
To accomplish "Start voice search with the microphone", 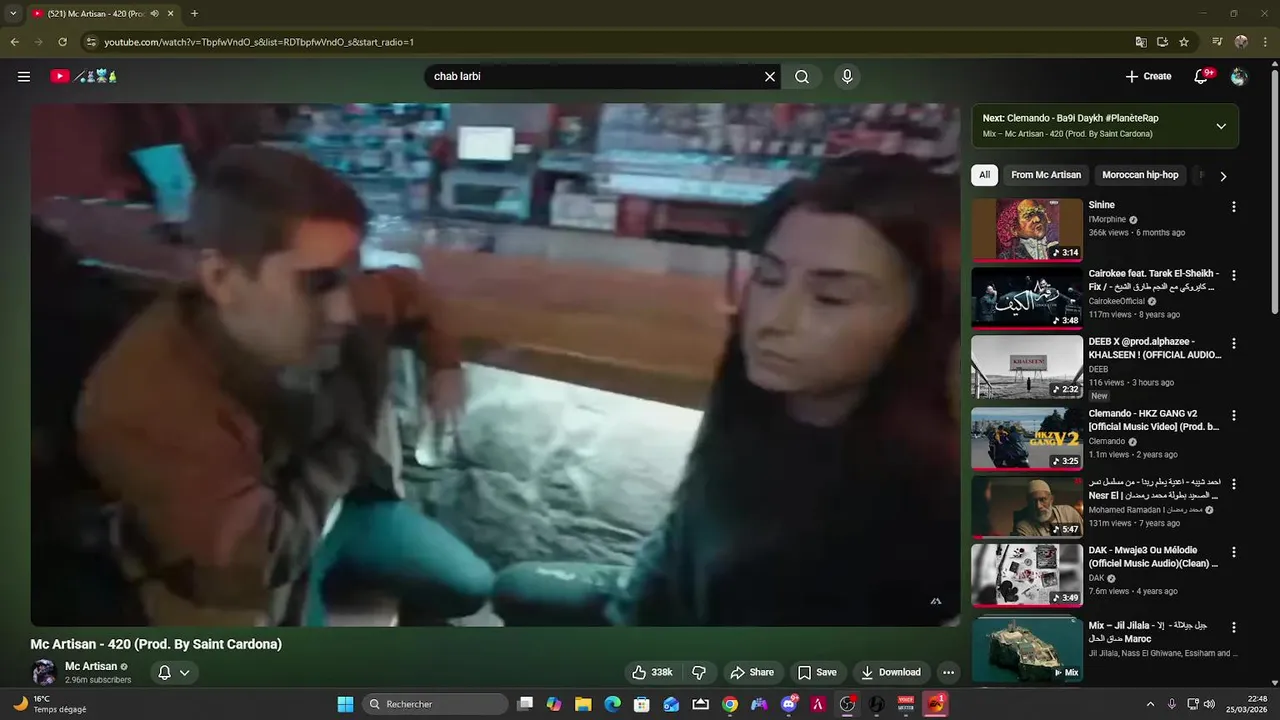I will [847, 76].
